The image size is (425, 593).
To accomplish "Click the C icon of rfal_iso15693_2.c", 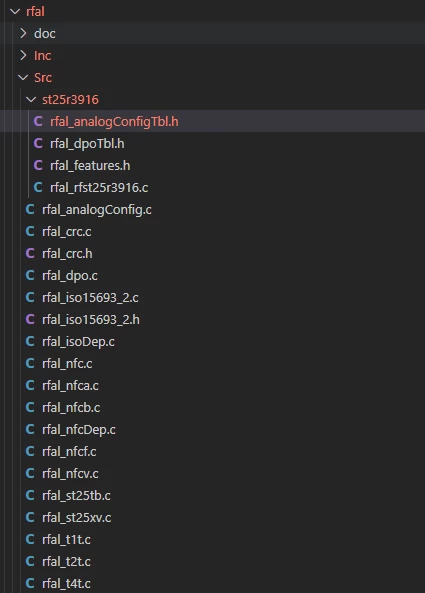I will coord(30,297).
